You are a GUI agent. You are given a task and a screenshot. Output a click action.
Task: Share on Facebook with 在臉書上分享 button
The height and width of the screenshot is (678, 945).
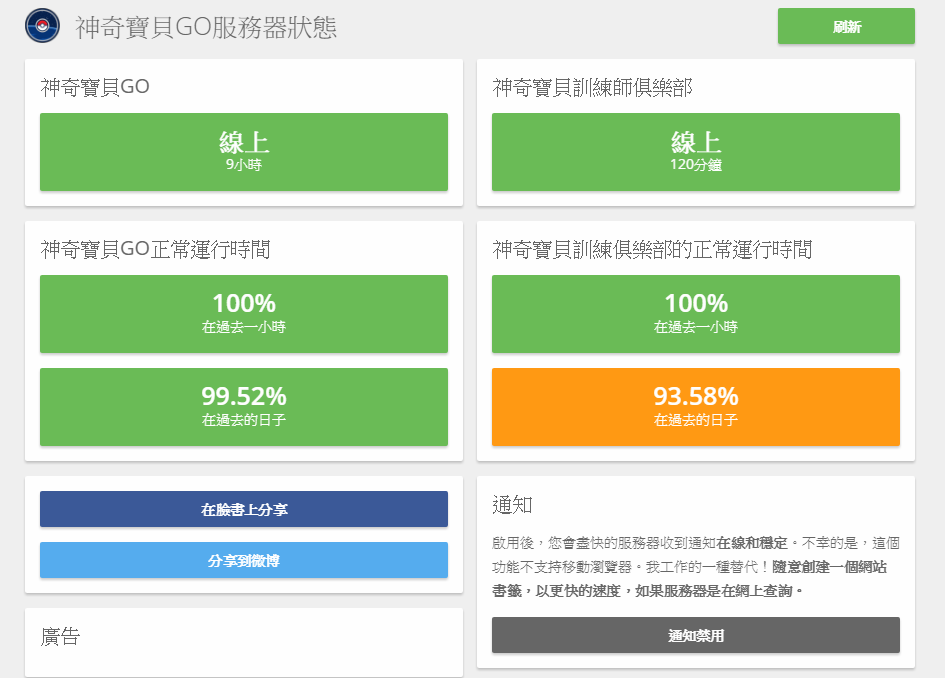(x=244, y=509)
